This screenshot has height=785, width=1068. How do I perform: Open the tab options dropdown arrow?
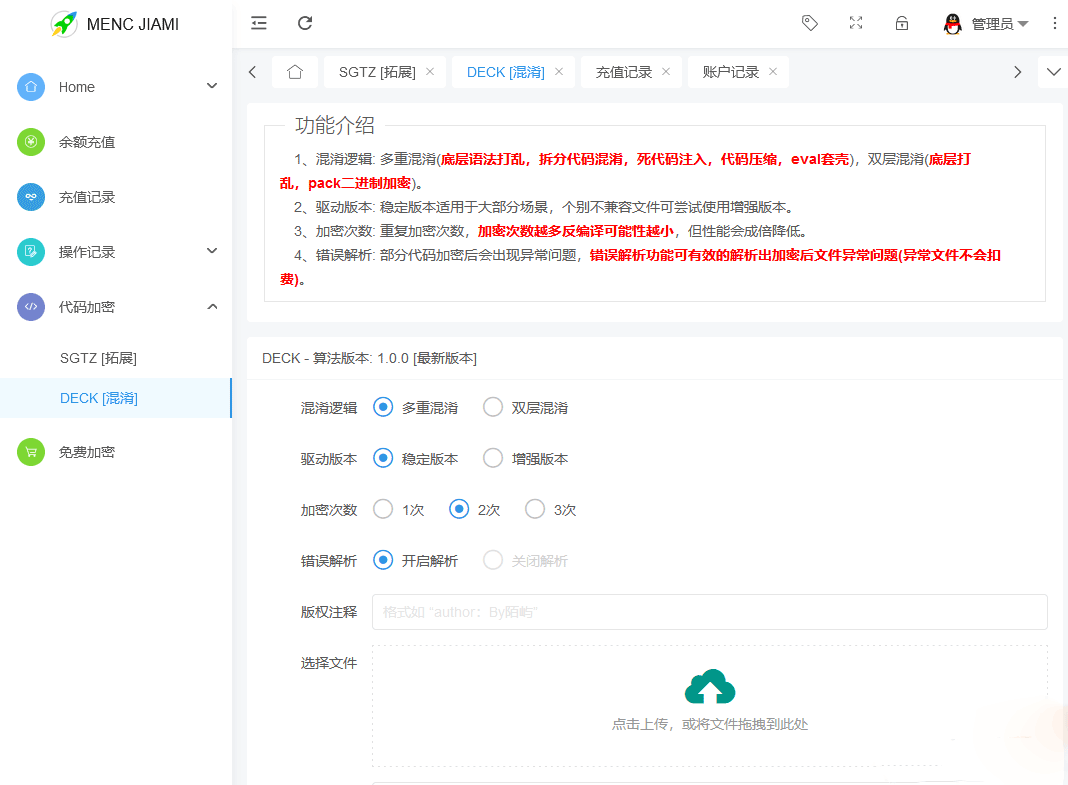click(1053, 71)
